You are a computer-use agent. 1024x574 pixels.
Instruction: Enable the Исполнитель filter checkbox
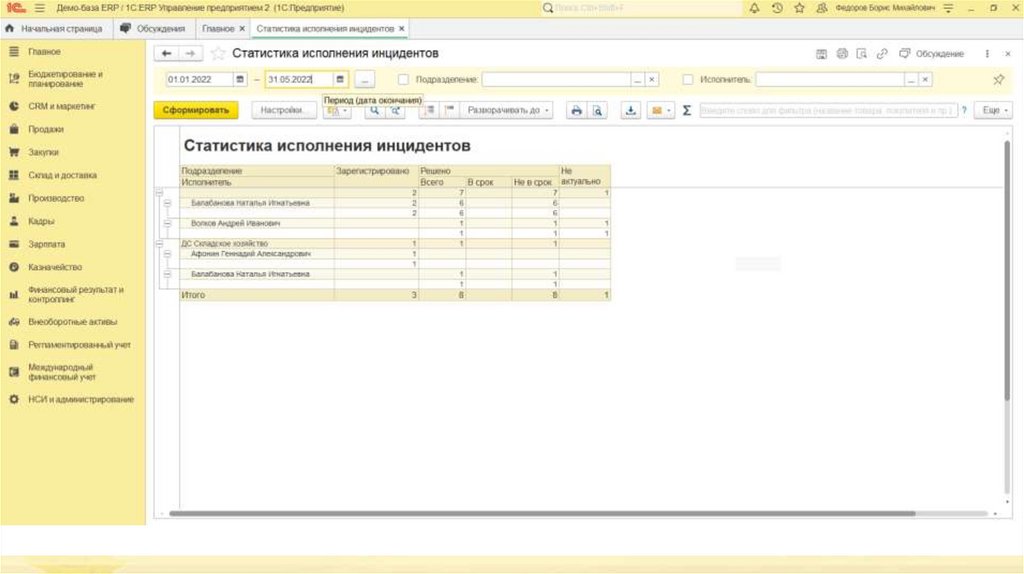coord(688,79)
